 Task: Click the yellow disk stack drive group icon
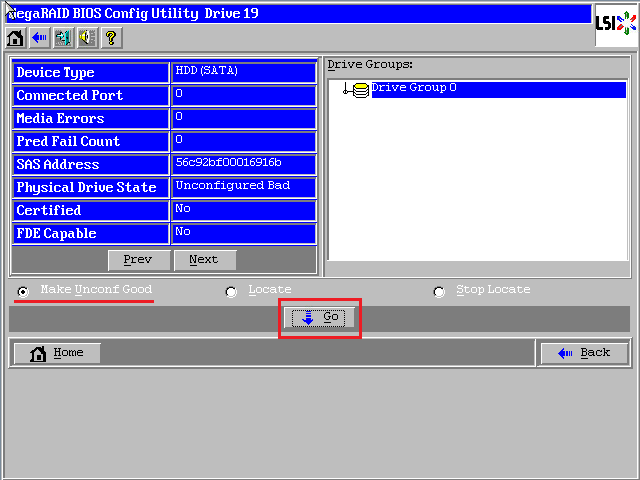pyautogui.click(x=360, y=90)
